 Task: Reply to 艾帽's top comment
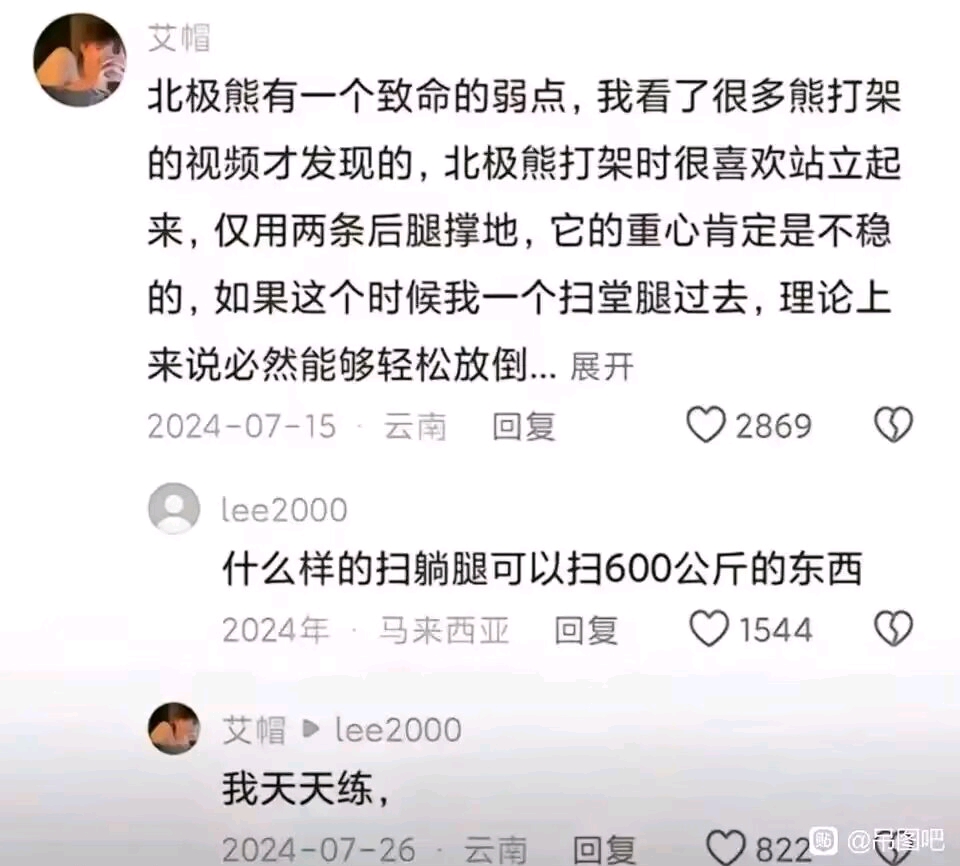coord(524,426)
